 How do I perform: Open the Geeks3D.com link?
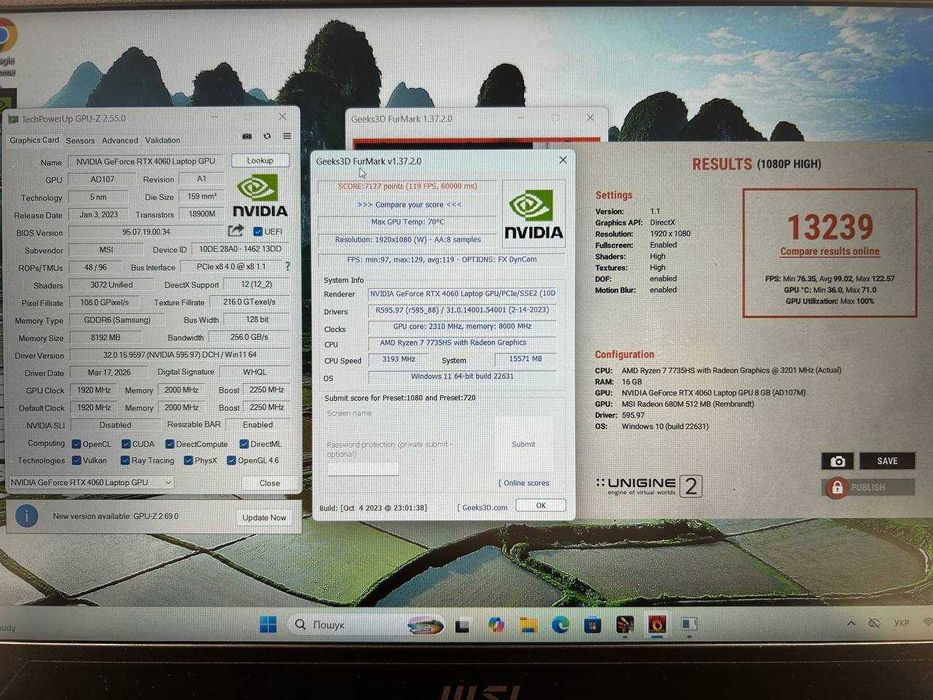[x=483, y=508]
